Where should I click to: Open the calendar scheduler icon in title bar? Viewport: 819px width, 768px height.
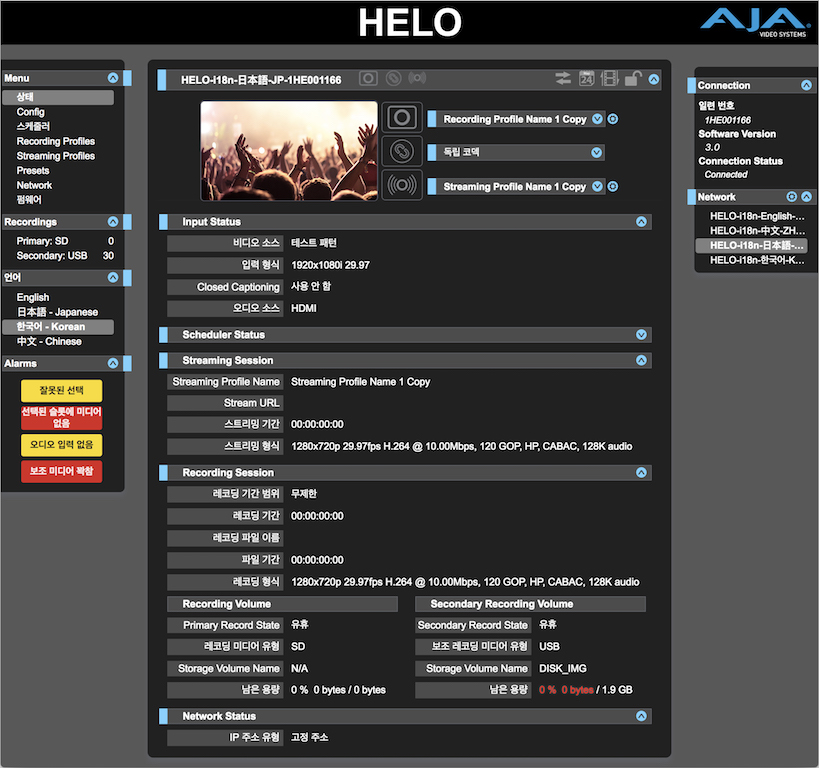click(x=587, y=78)
